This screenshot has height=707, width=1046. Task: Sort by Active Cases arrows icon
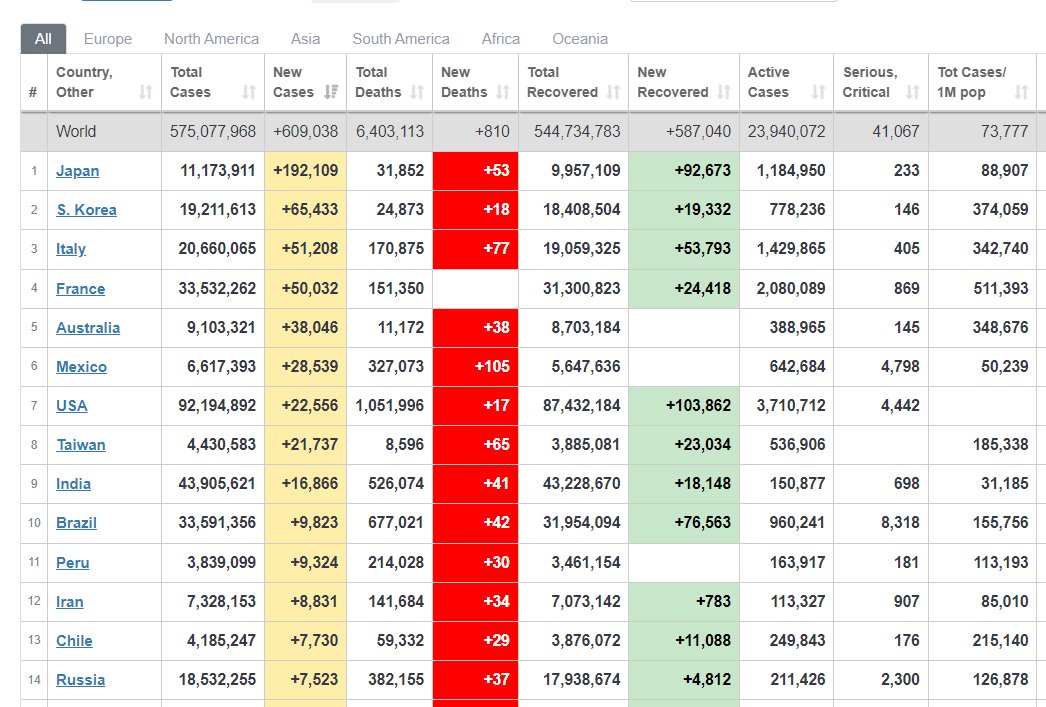click(x=819, y=92)
